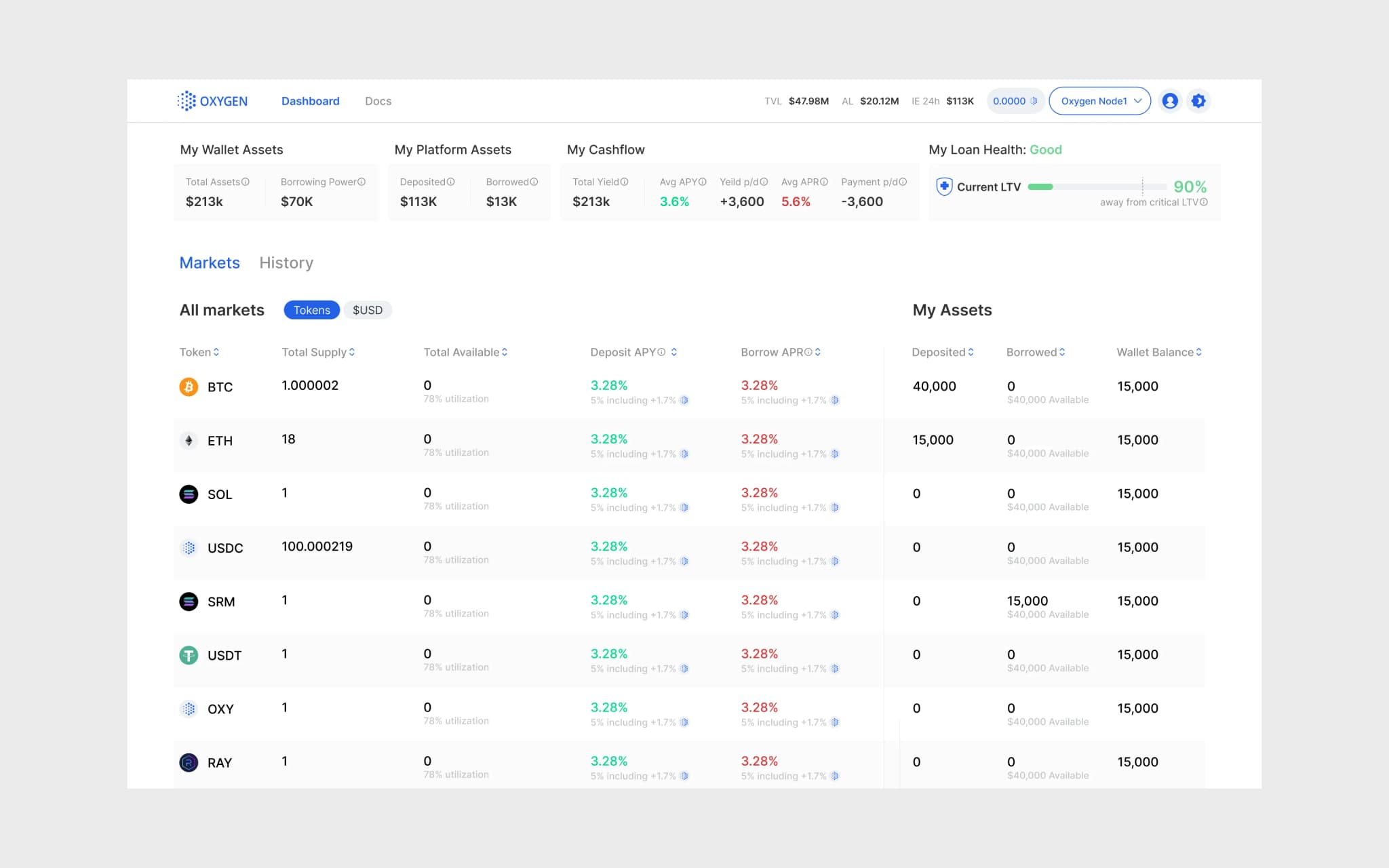Screen dimensions: 1389x868
Task: Click the OXYGEN logo icon
Action: [x=186, y=100]
